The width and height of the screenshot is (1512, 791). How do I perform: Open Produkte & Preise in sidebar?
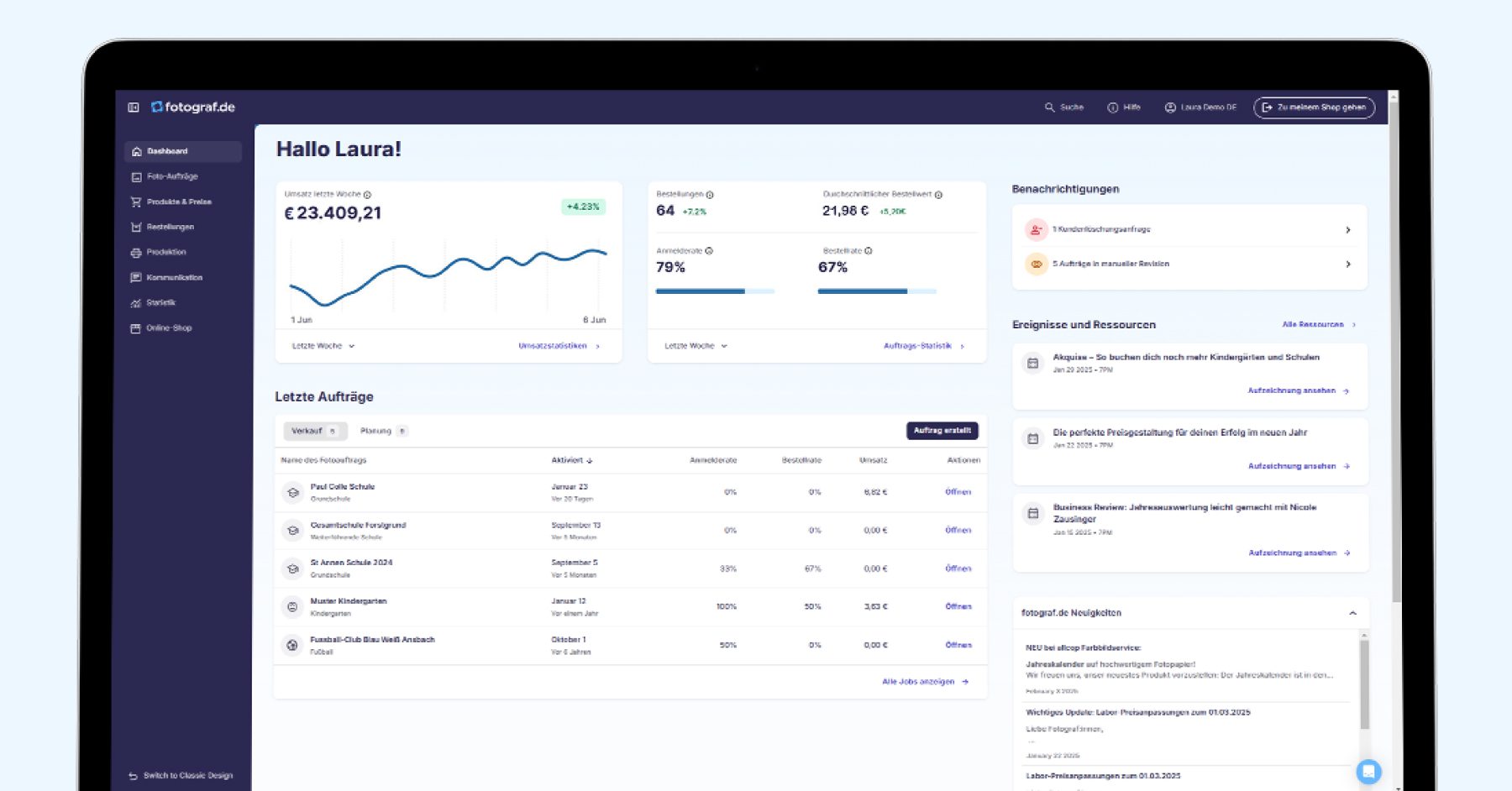click(178, 202)
